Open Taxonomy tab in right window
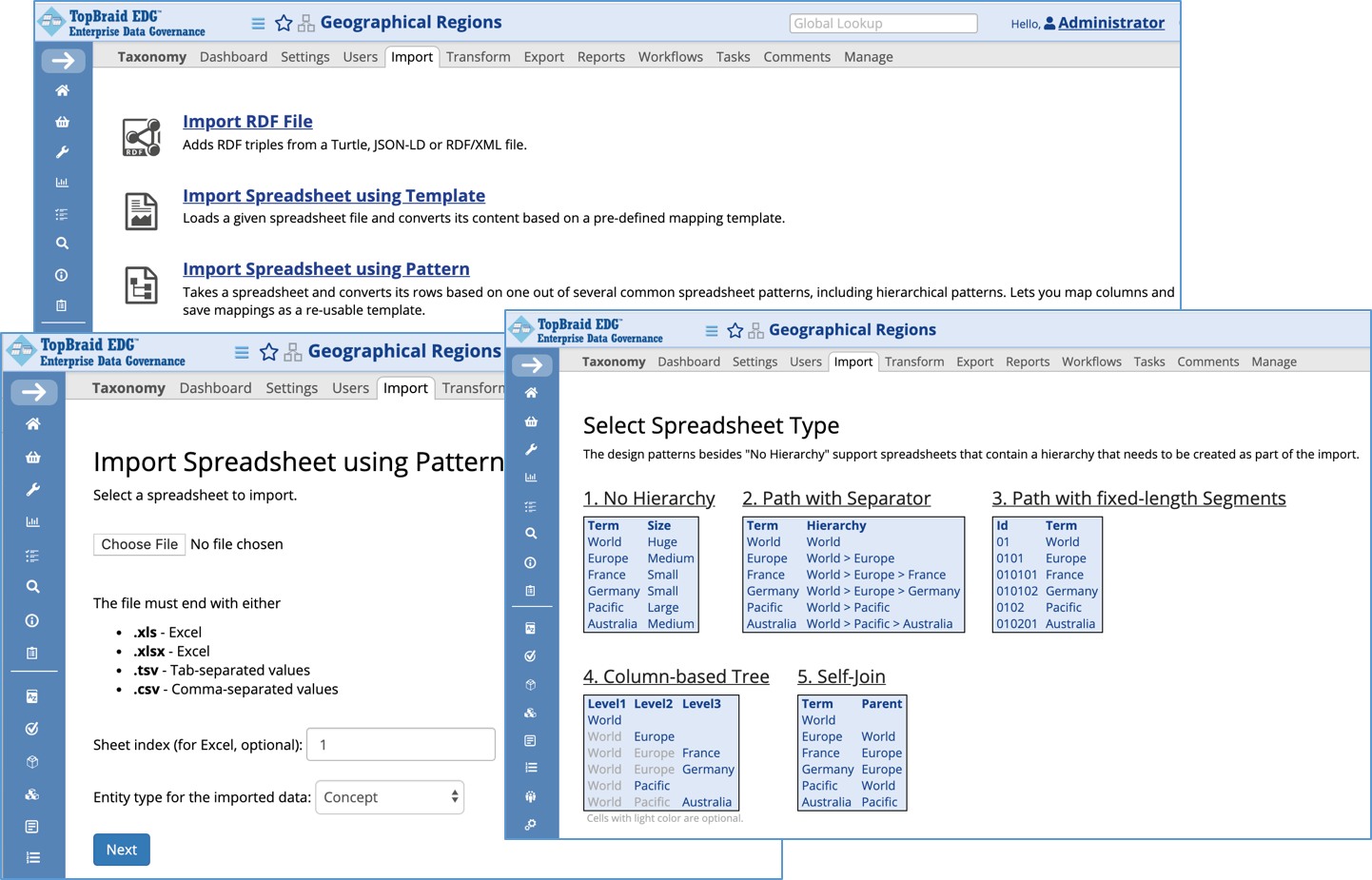The width and height of the screenshot is (1372, 880). click(x=614, y=362)
